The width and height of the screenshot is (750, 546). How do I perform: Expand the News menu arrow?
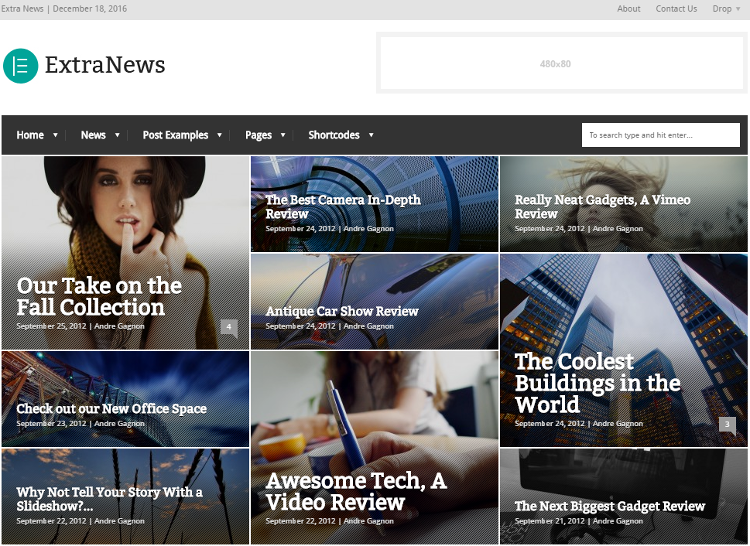coord(117,135)
